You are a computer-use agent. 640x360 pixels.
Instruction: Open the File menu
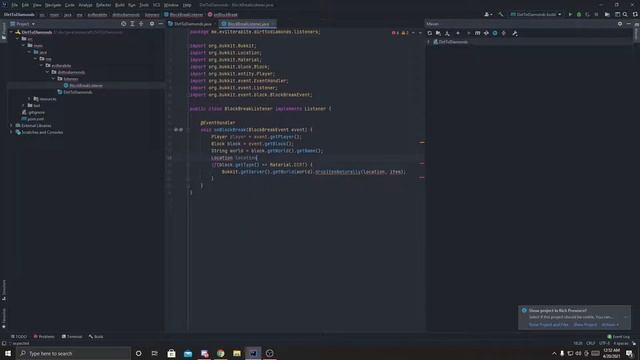(15, 5)
